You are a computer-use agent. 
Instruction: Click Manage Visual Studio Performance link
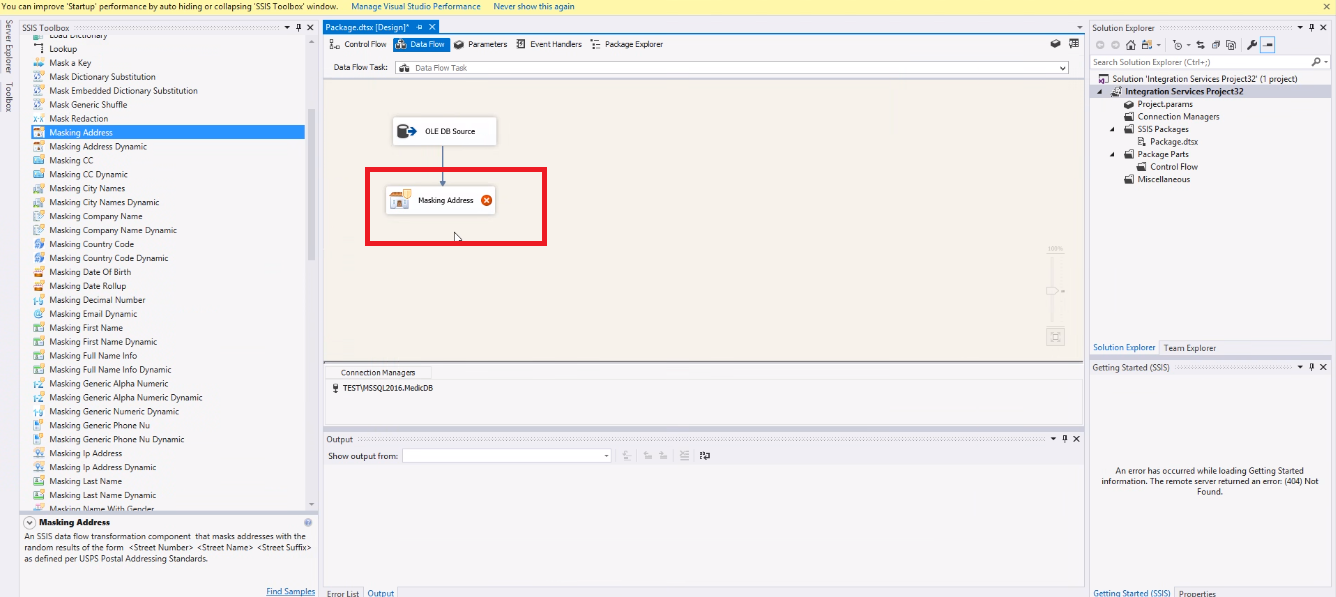click(415, 6)
